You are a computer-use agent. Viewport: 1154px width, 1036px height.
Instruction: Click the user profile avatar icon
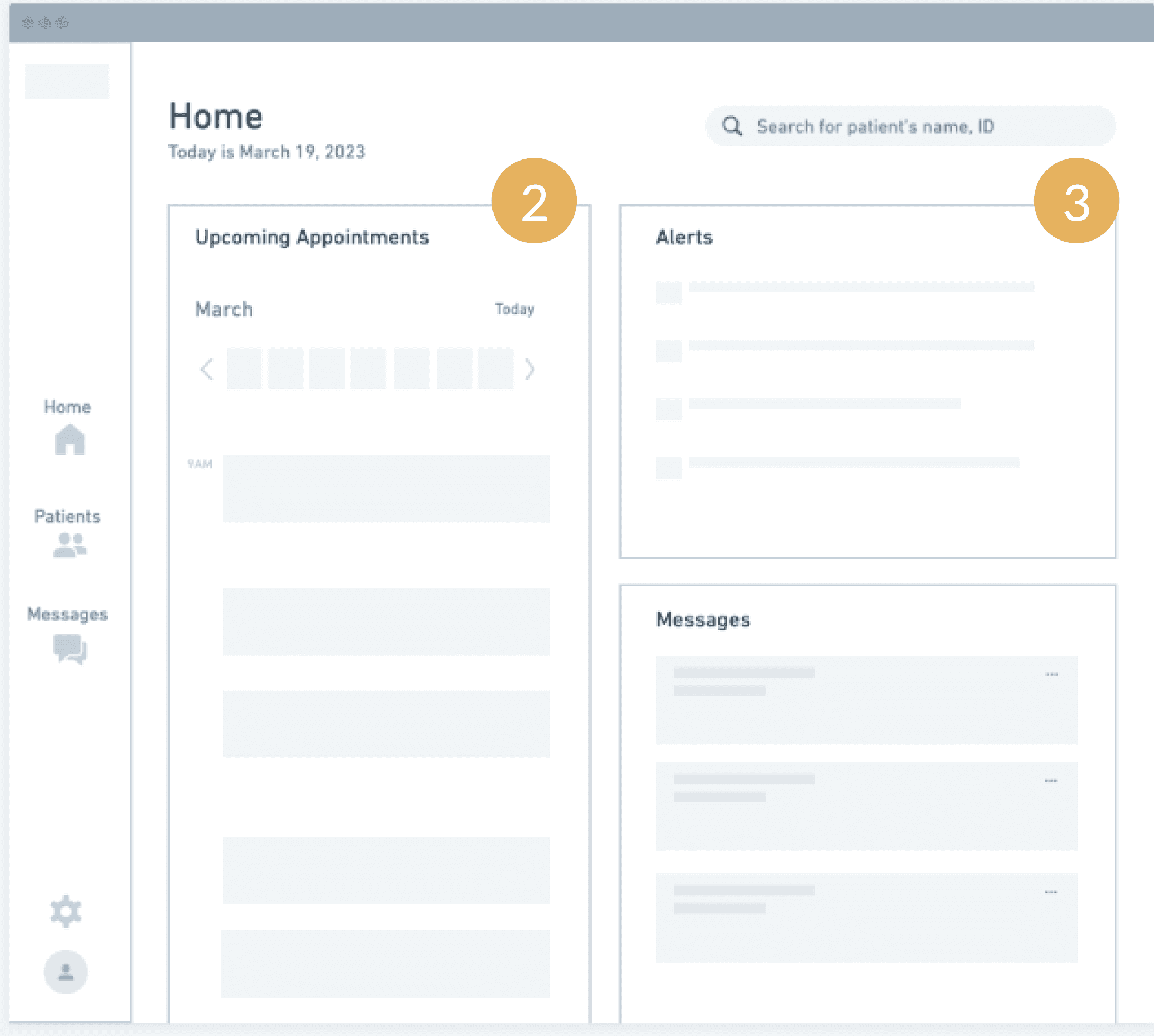66,972
